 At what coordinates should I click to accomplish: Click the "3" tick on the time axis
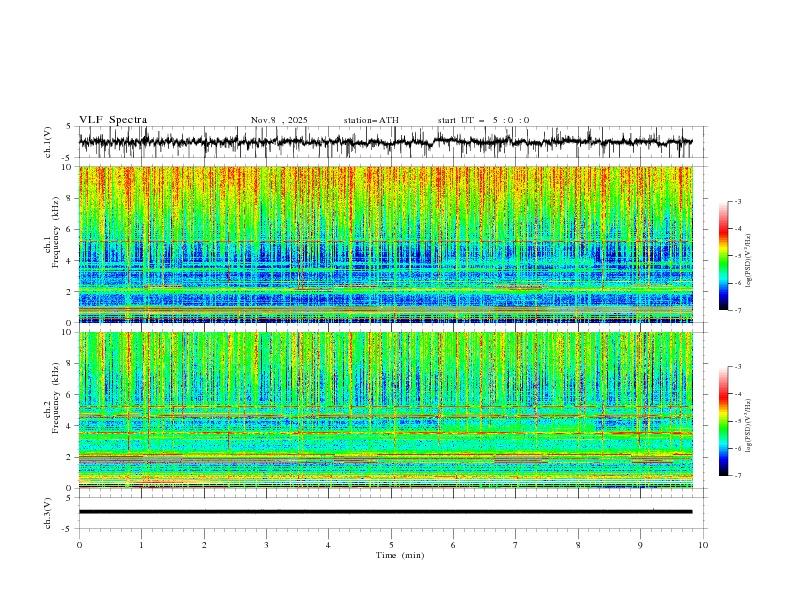[x=266, y=545]
